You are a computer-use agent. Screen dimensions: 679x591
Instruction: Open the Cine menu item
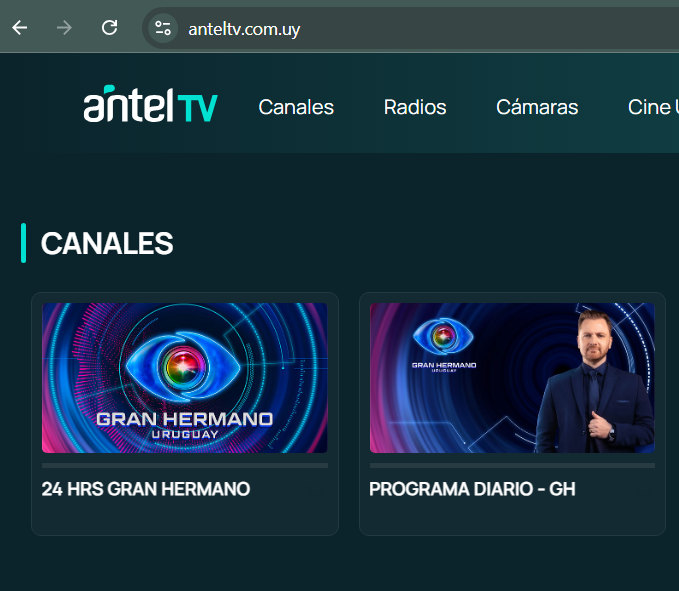click(x=653, y=107)
